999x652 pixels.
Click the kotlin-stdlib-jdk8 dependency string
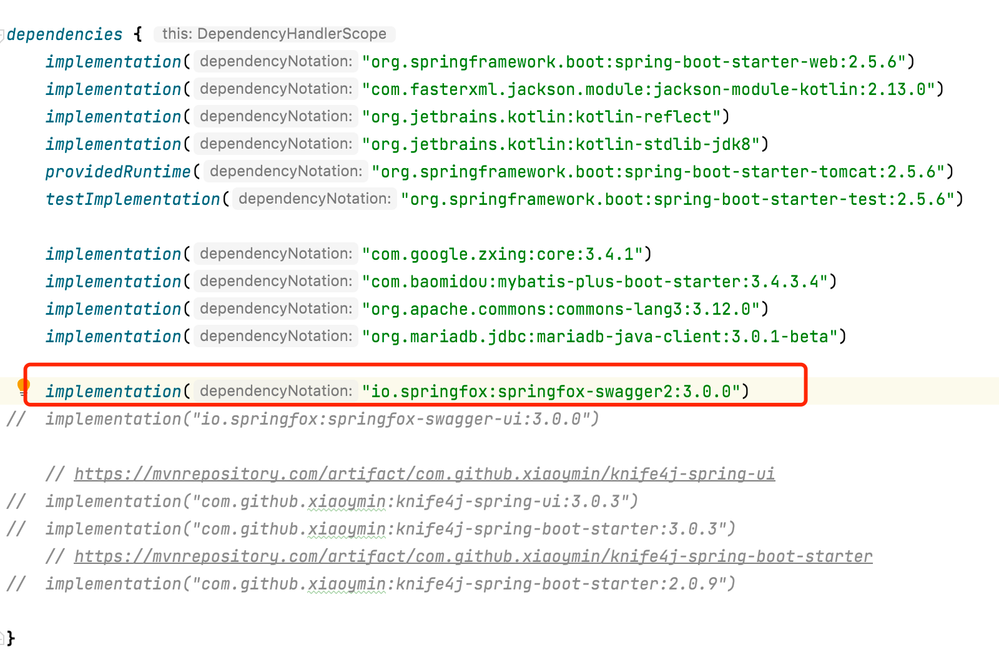point(561,144)
